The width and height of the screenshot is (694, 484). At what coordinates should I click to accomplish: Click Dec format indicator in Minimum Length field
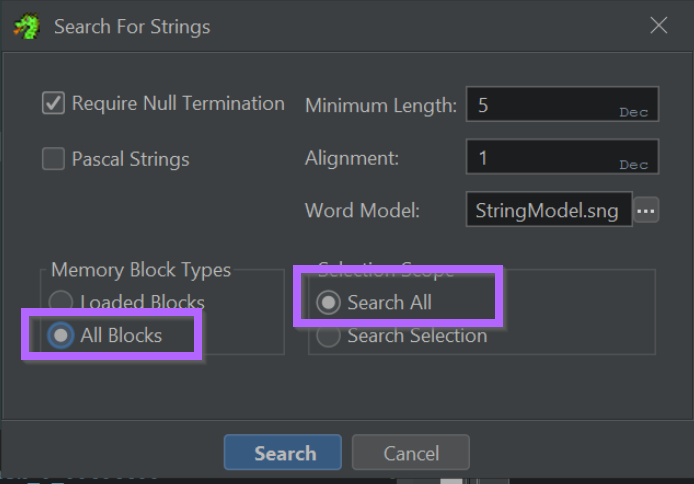[633, 113]
